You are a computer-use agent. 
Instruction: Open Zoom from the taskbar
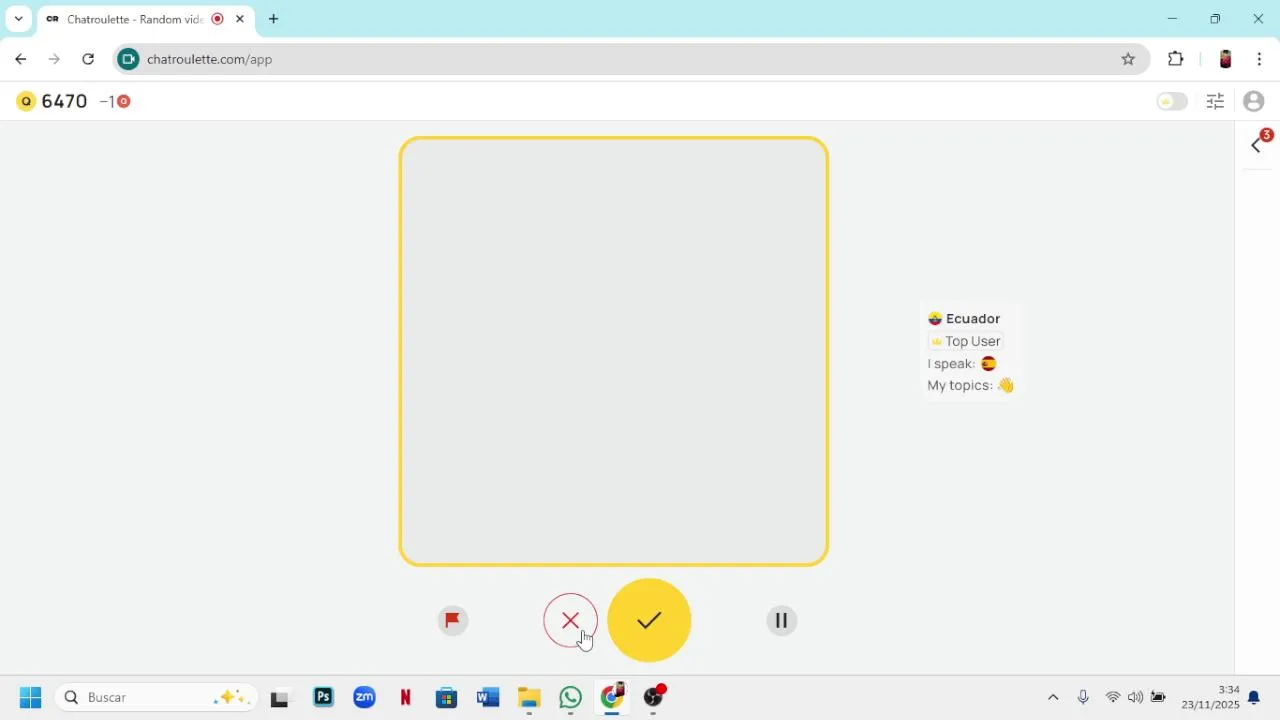click(x=364, y=698)
